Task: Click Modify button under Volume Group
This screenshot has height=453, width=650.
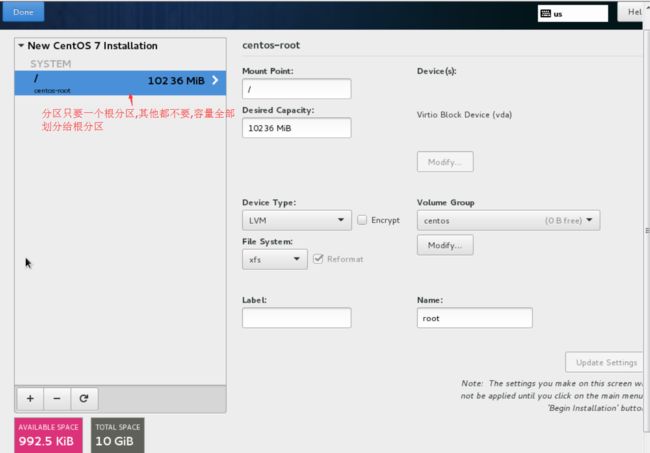Action: pyautogui.click(x=445, y=245)
